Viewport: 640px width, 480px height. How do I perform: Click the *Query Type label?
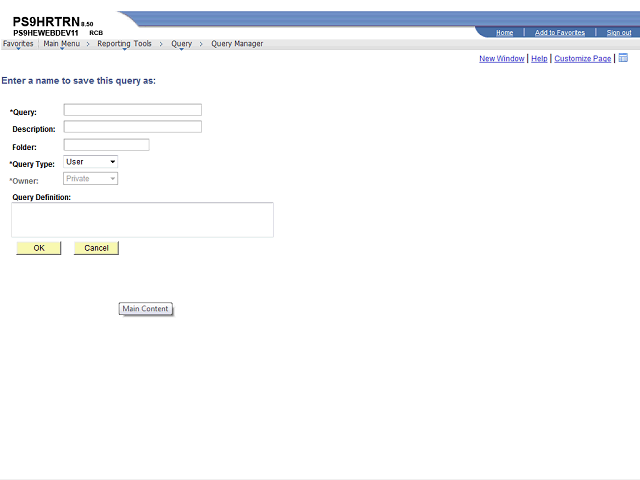[32, 164]
